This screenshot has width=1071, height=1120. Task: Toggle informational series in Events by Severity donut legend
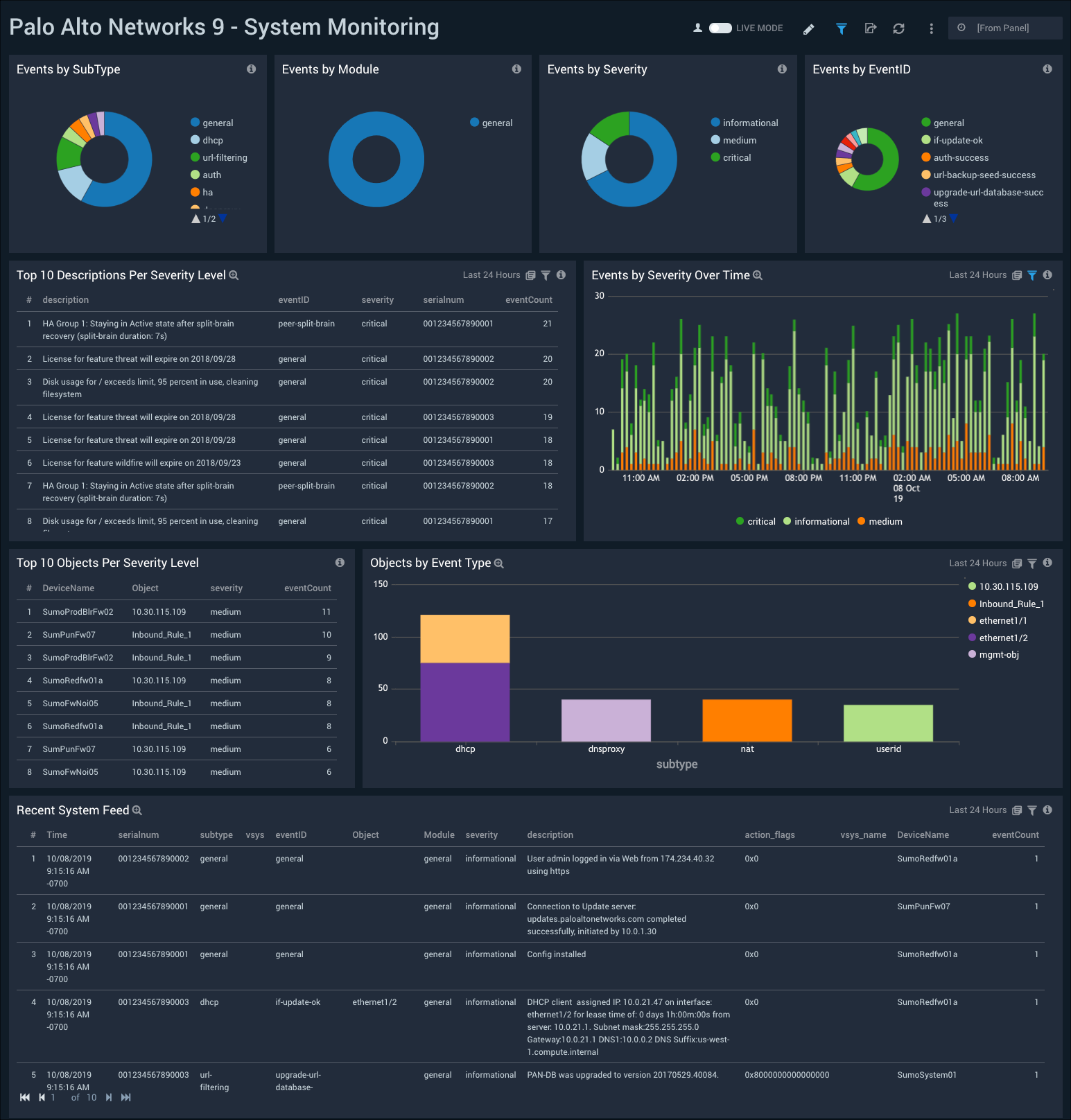point(745,123)
